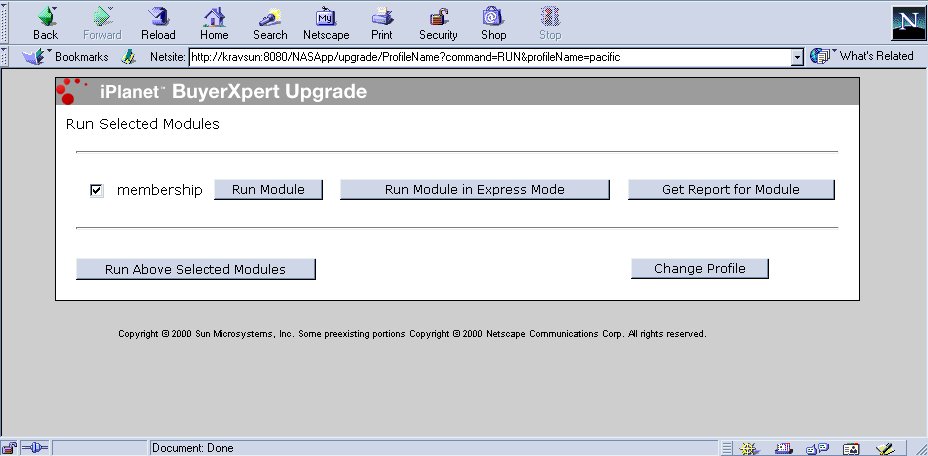Open My Netscape from toolbar
The height and width of the screenshot is (456, 928).
[x=326, y=23]
